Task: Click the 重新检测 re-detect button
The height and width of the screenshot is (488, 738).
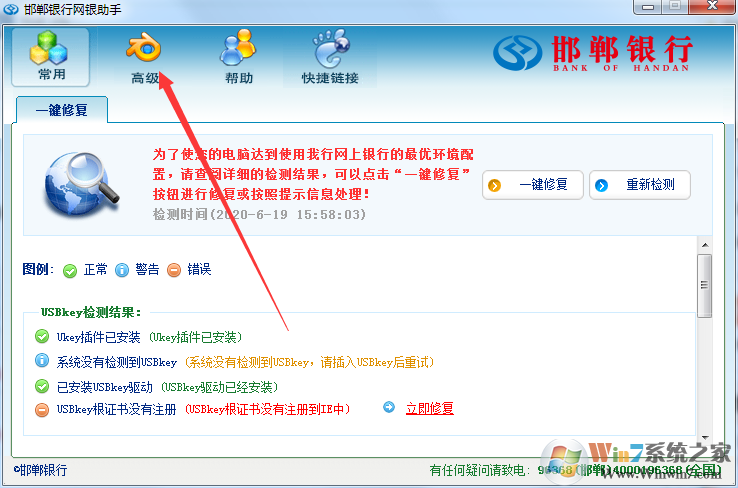Action: 640,185
